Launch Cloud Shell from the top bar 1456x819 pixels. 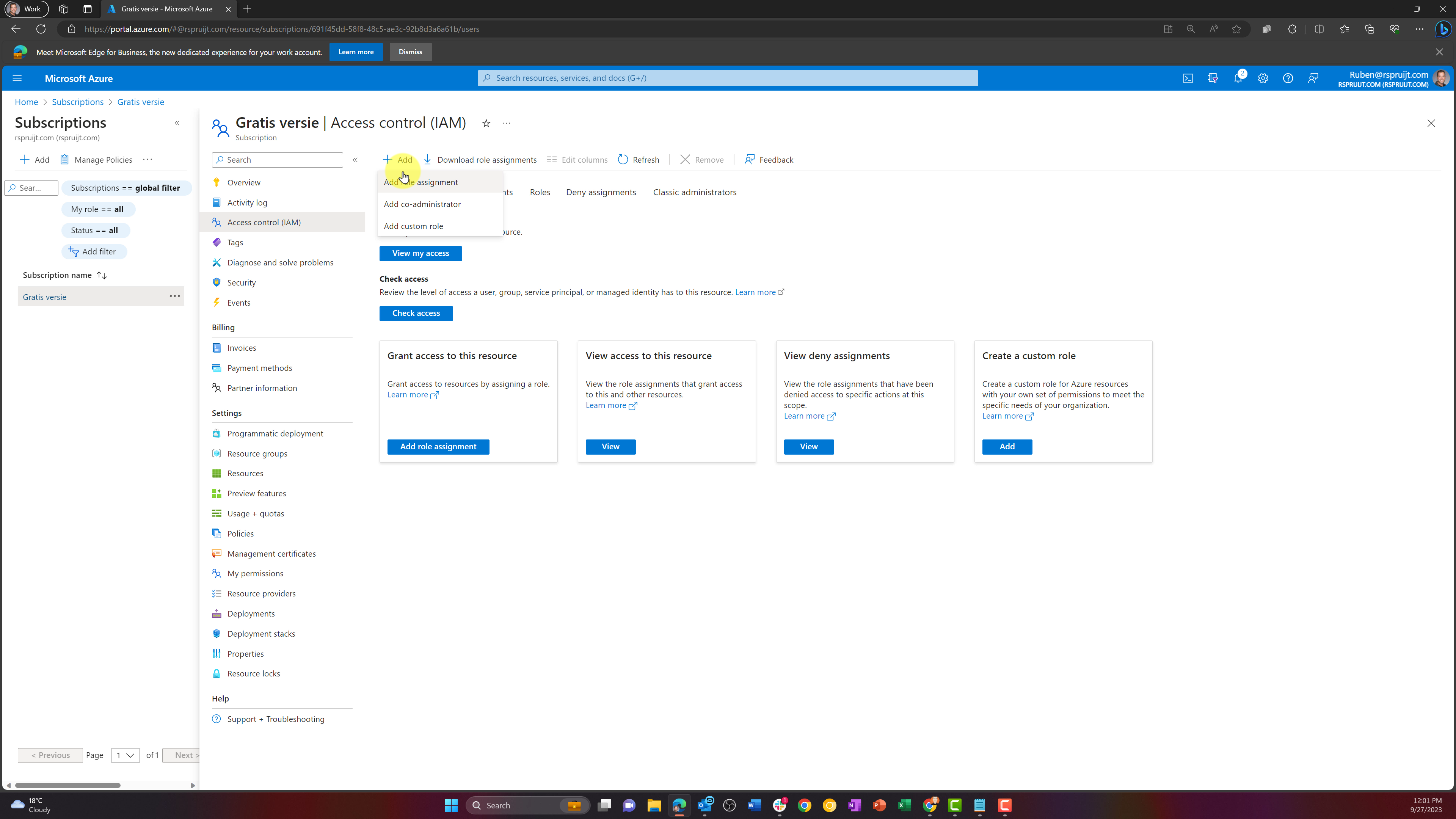coord(1188,78)
